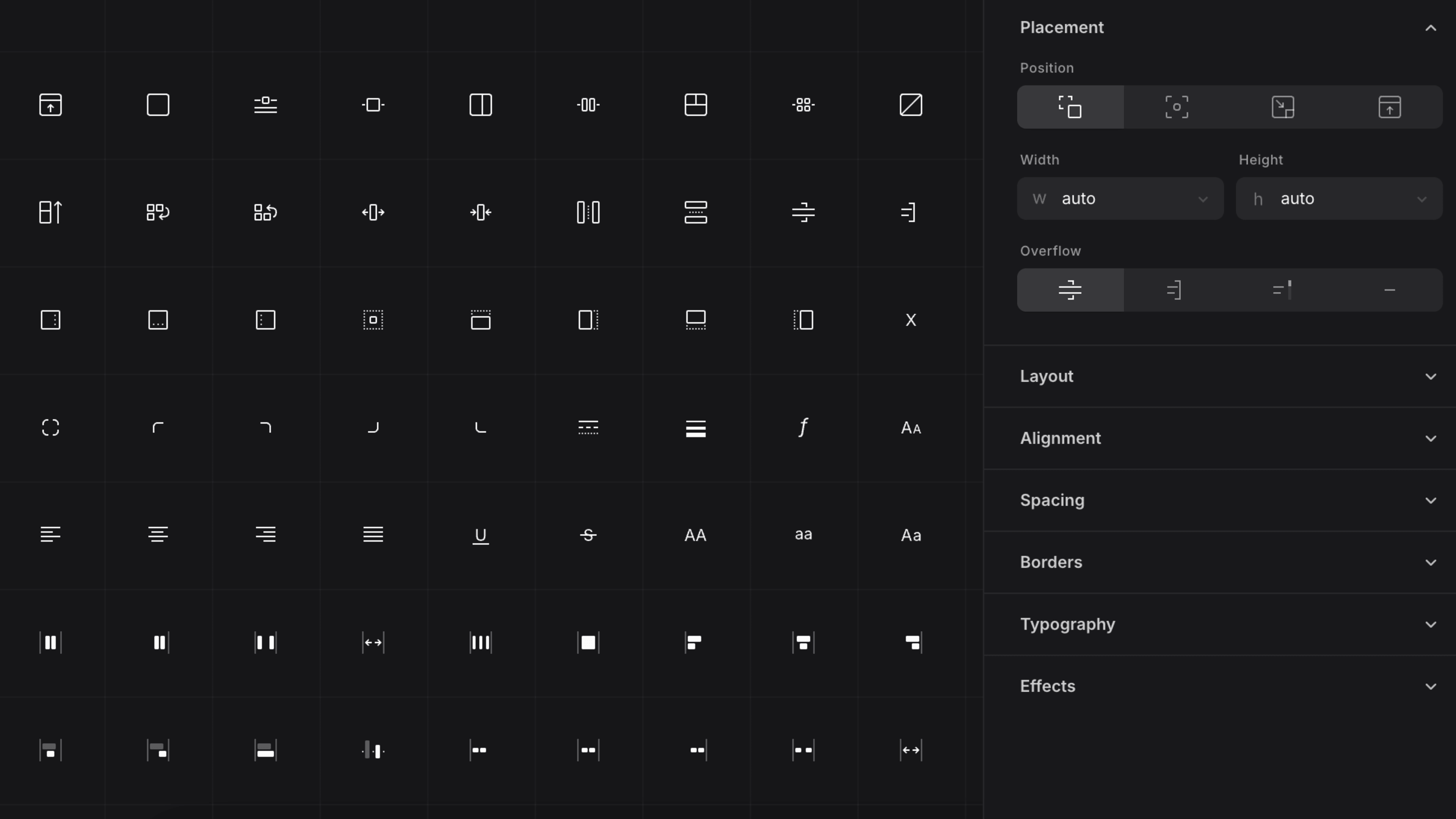The image size is (1456, 819).
Task: Click the X remove icon in the grid
Action: [x=910, y=320]
